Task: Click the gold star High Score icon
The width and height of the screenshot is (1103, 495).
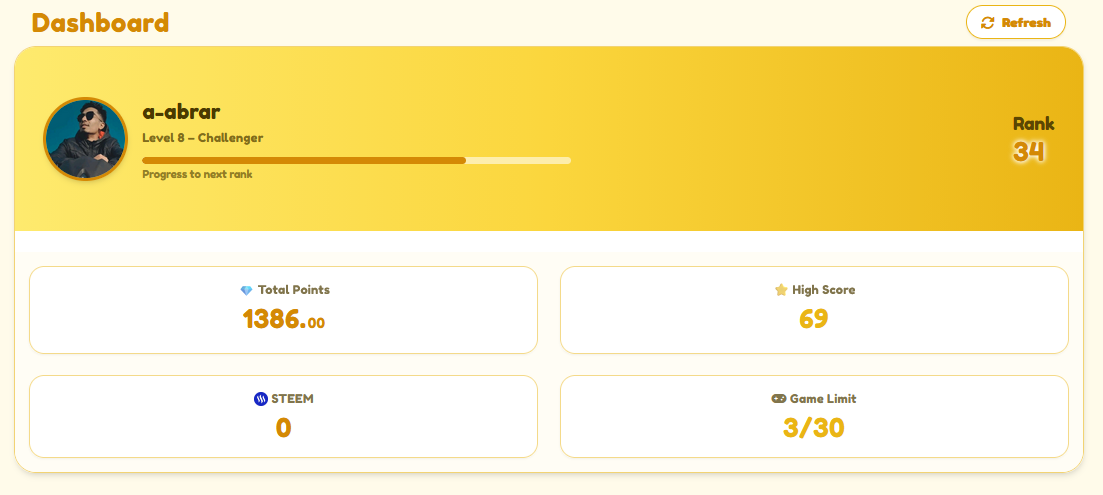Action: [x=781, y=290]
